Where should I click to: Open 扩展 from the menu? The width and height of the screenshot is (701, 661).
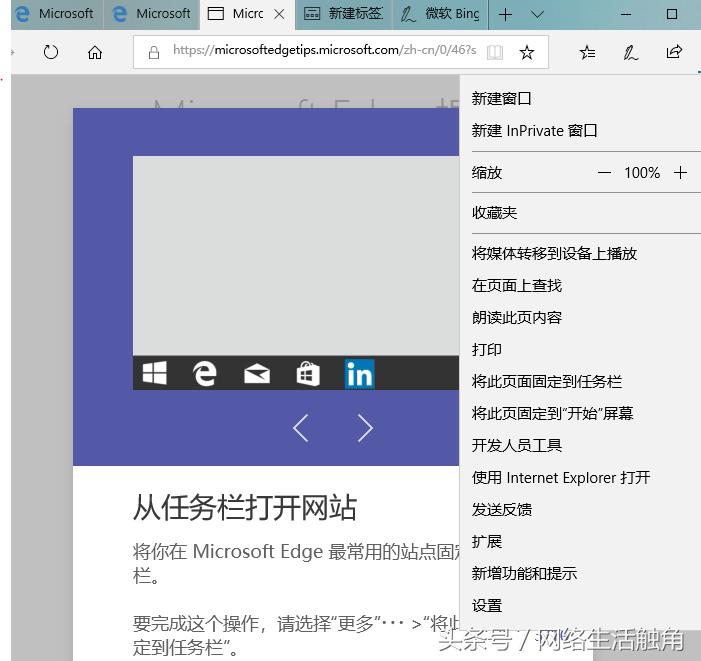coord(486,542)
